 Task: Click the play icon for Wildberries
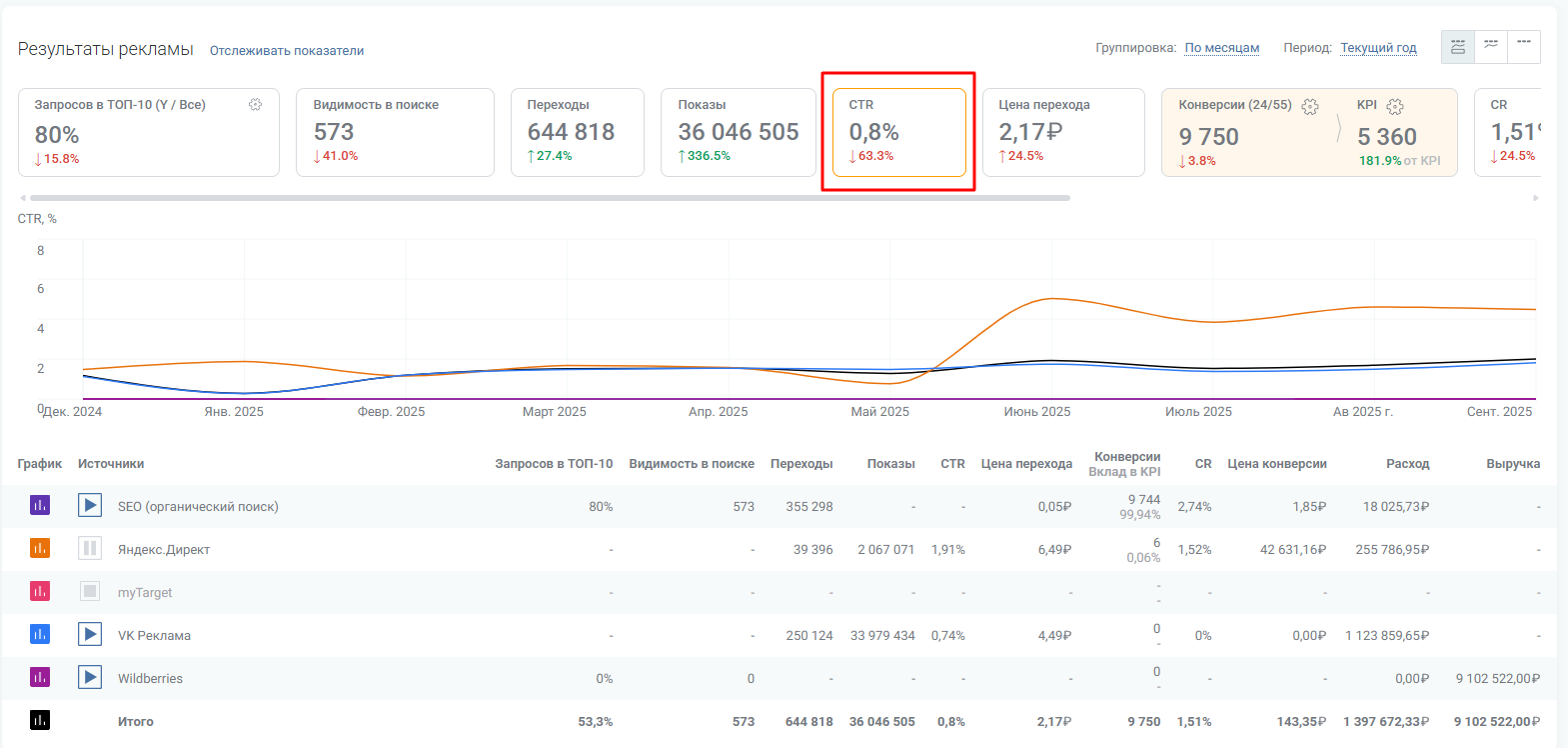click(x=90, y=678)
